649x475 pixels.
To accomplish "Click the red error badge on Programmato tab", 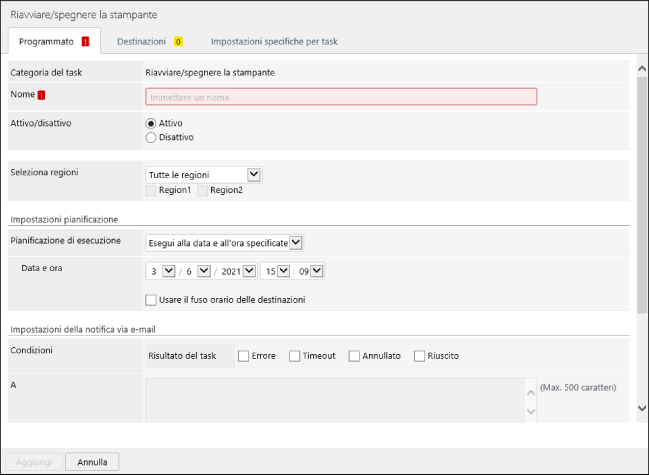I will click(x=86, y=42).
